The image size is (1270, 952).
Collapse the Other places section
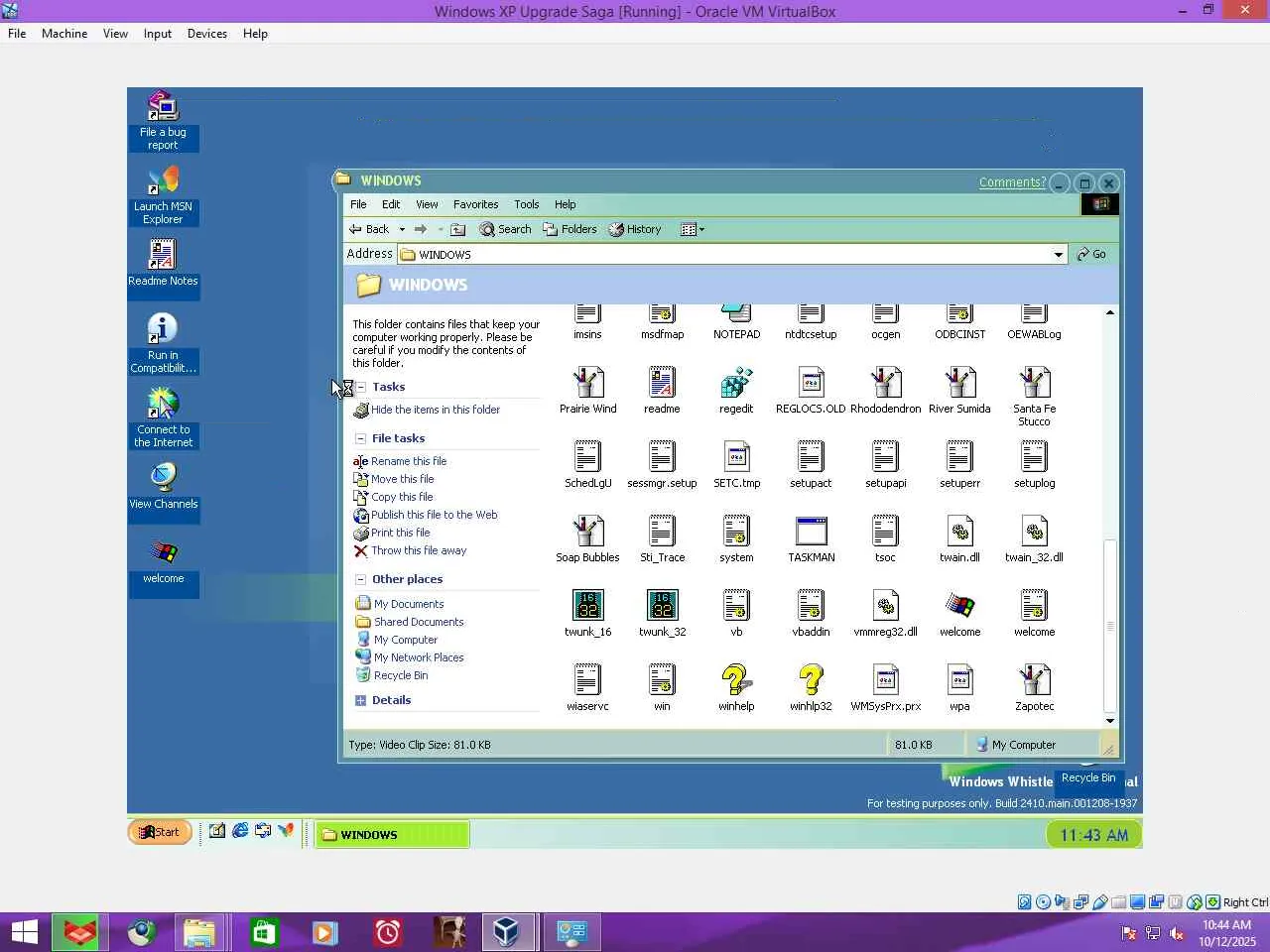[x=361, y=579]
